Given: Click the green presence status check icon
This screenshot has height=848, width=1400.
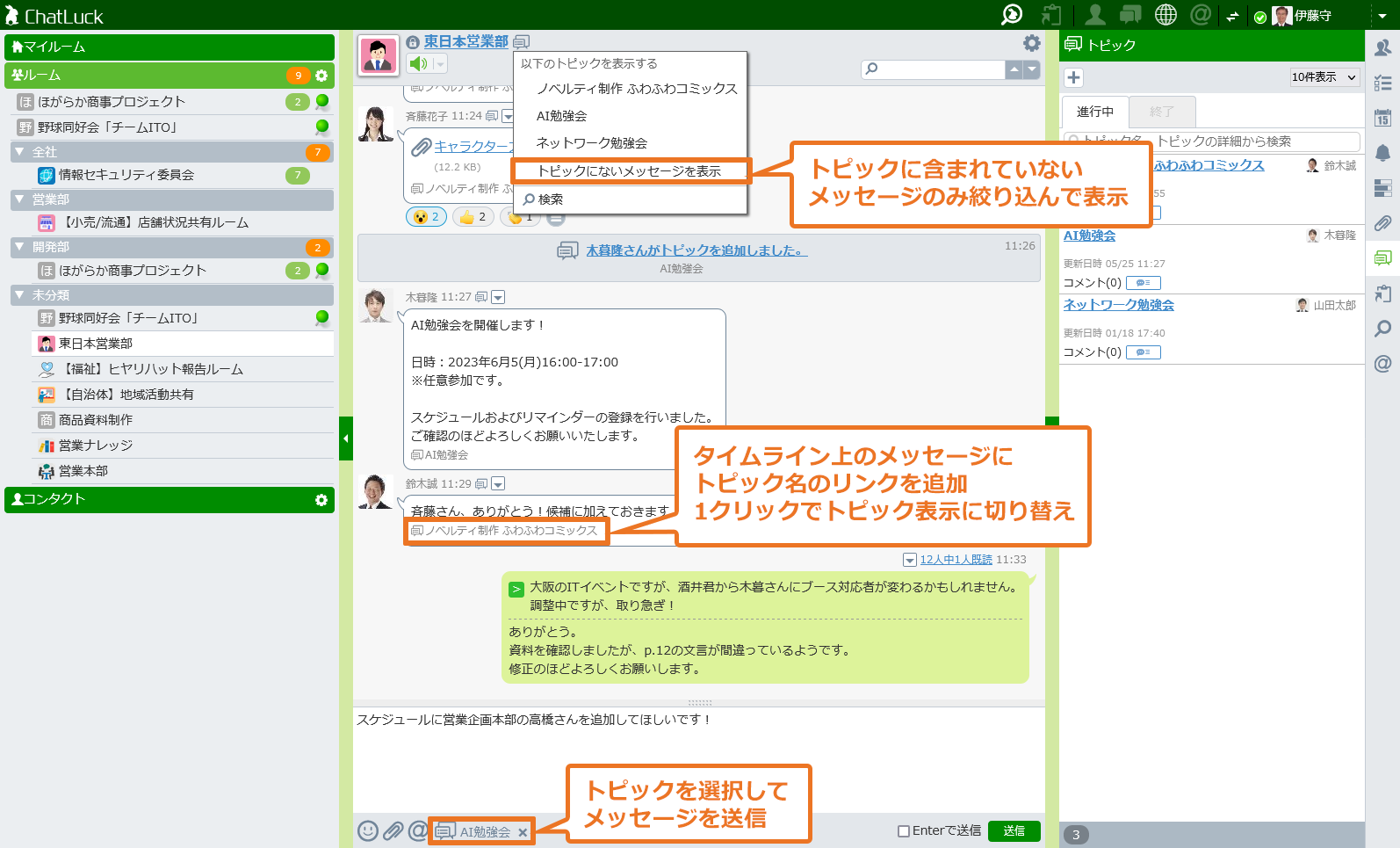Looking at the screenshot, I should click(x=1260, y=17).
